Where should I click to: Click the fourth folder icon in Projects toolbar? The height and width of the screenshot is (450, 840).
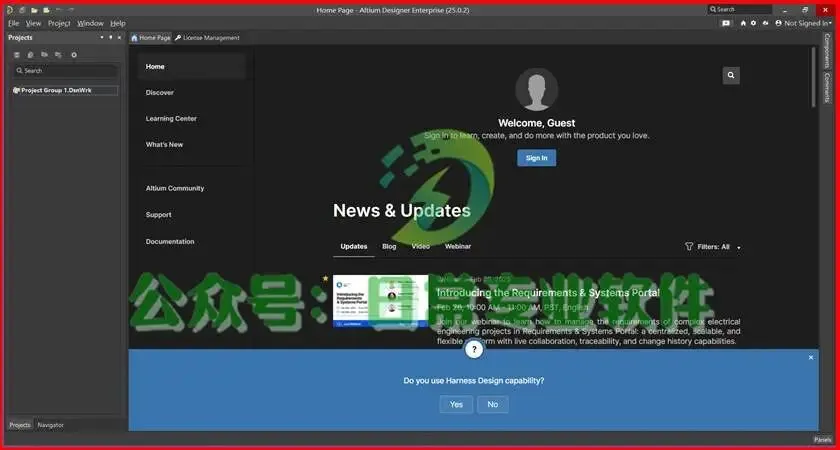pos(58,55)
